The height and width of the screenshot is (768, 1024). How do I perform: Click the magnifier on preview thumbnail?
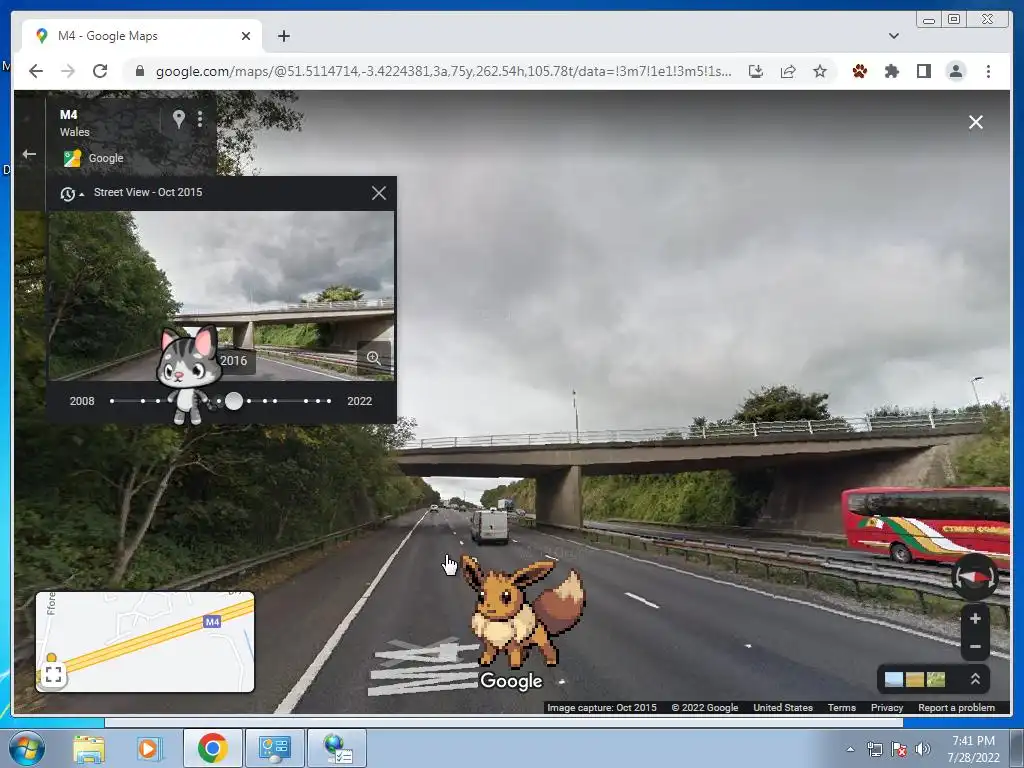pos(374,358)
